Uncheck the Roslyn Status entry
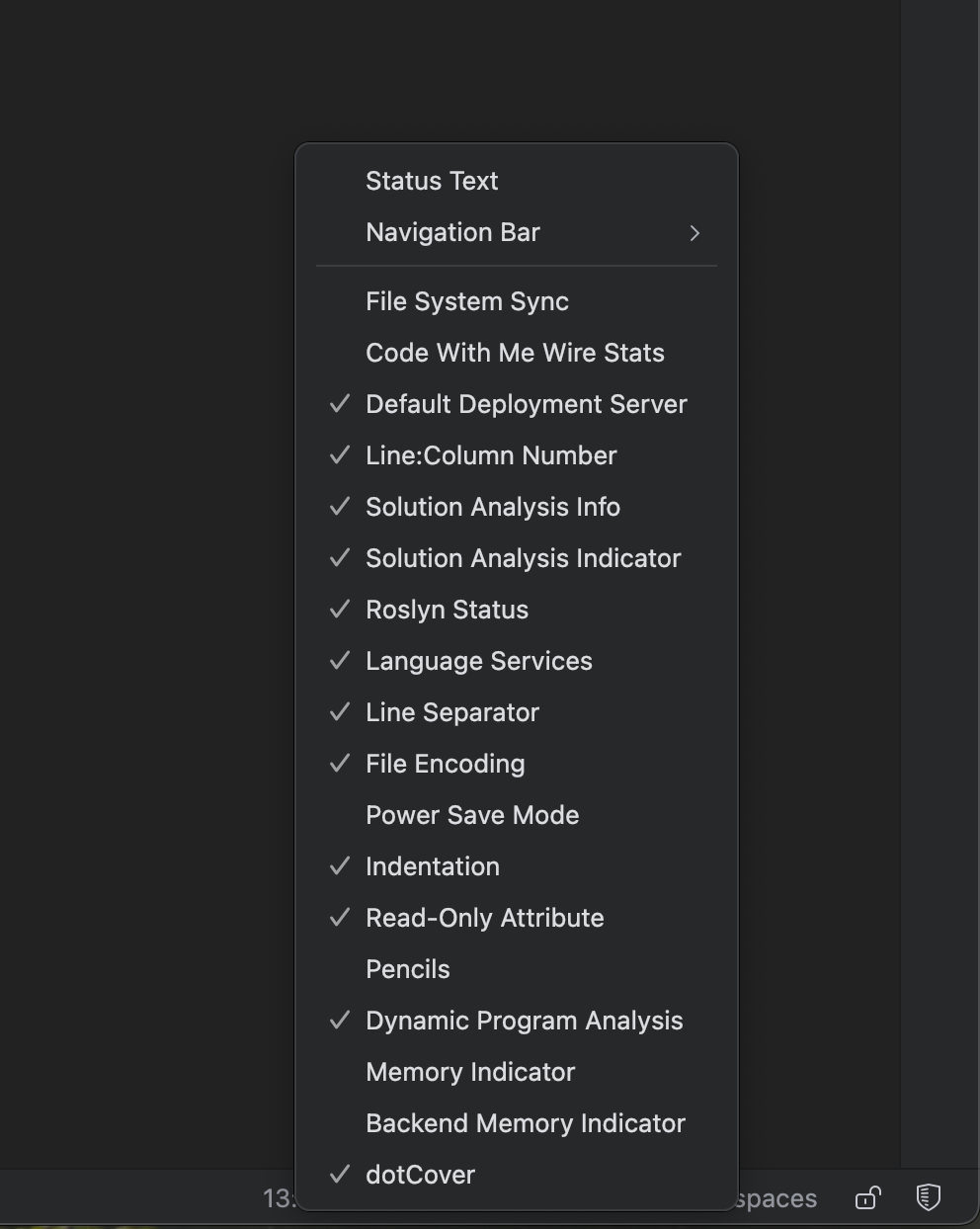 pos(447,611)
